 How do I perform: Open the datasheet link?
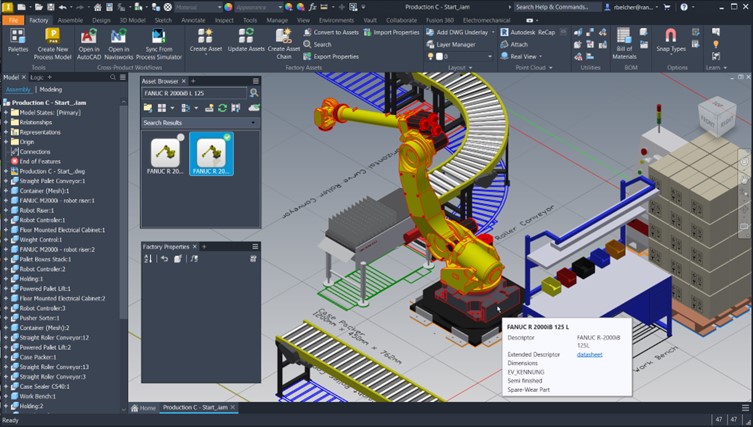pyautogui.click(x=589, y=354)
